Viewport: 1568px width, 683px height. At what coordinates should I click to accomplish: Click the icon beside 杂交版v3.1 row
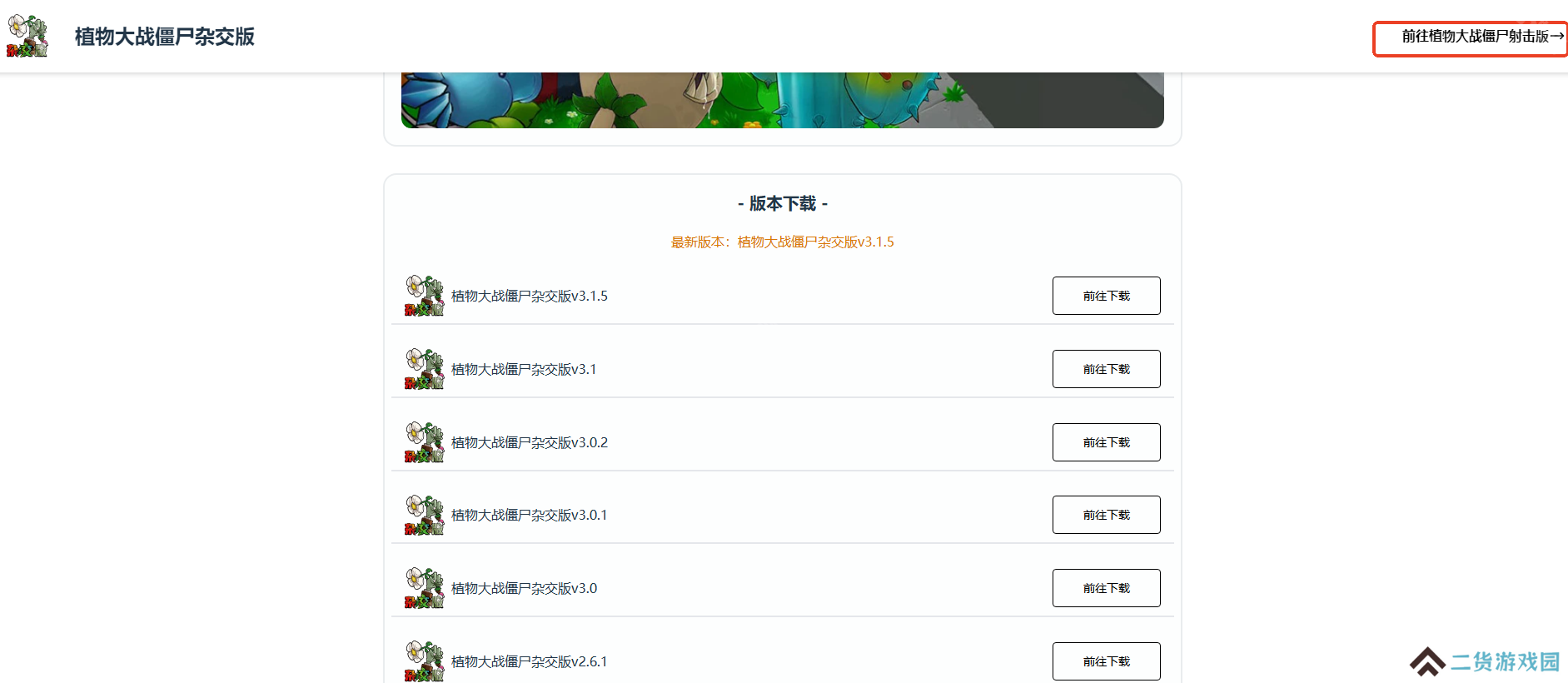pyautogui.click(x=425, y=369)
